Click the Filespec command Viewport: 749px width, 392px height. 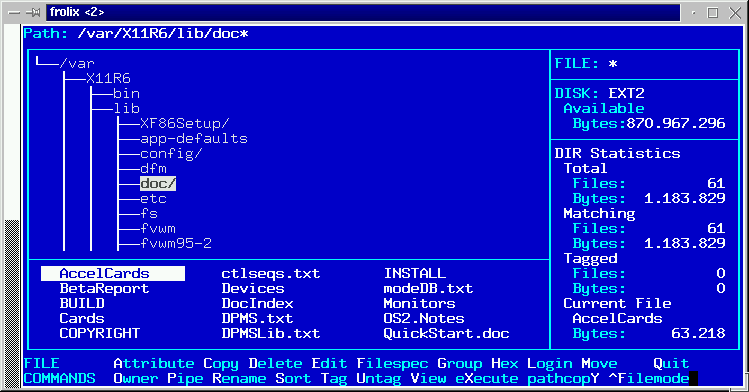(x=392, y=364)
